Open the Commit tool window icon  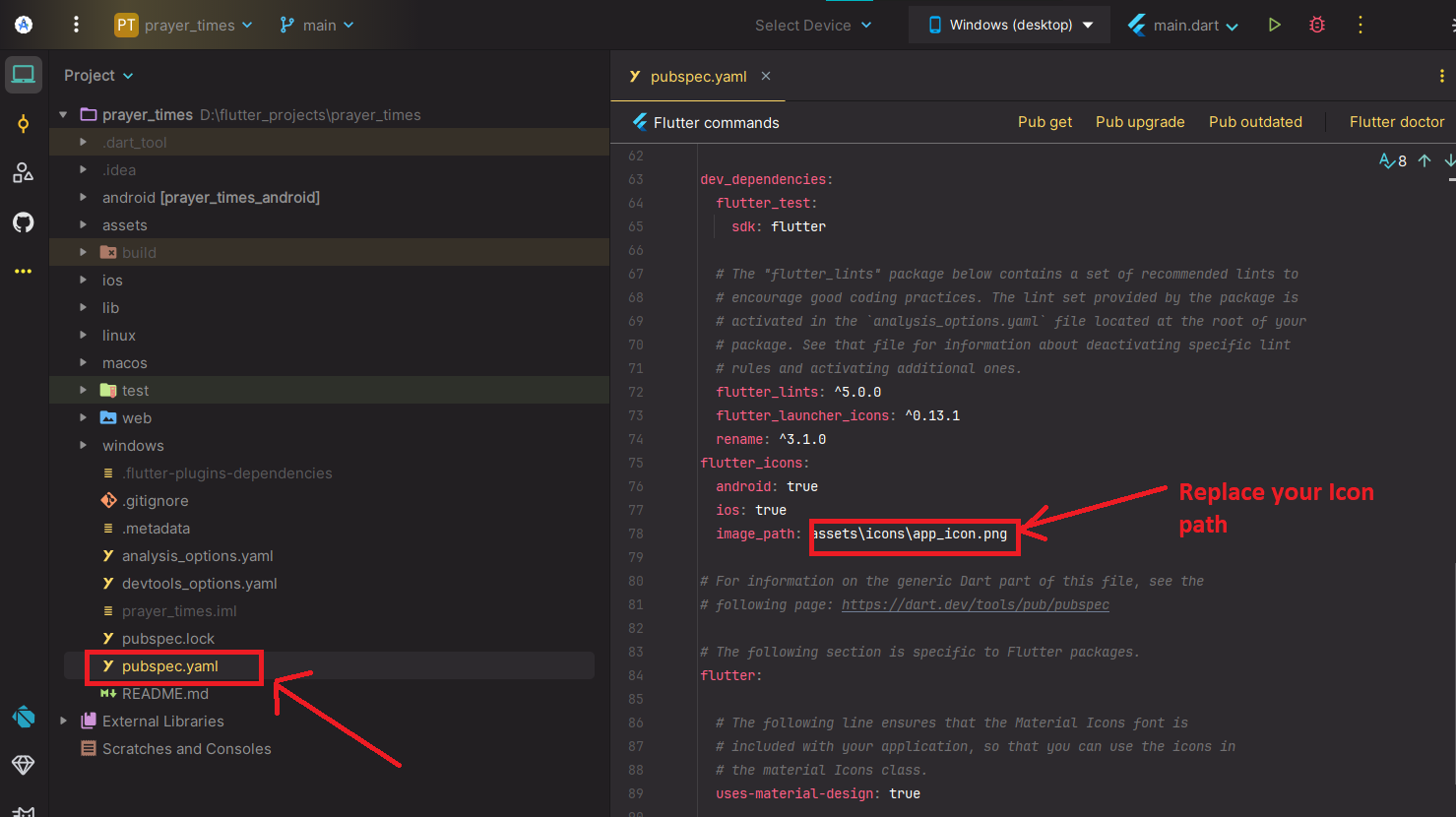(x=23, y=123)
